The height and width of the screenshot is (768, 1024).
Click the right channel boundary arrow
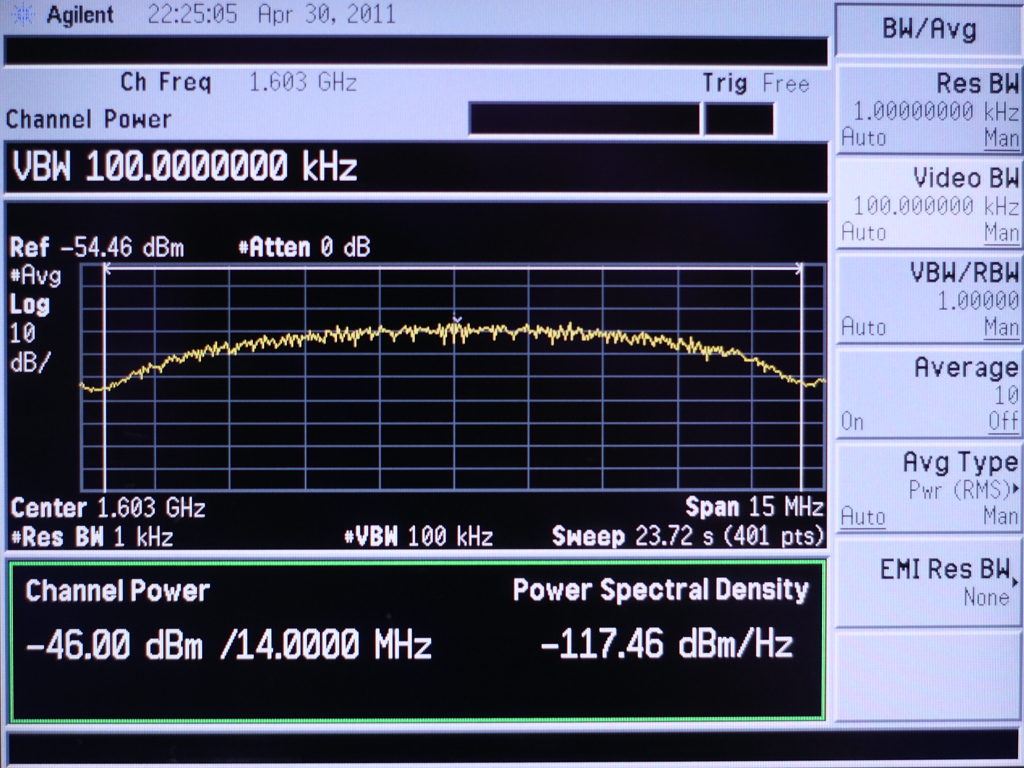[x=798, y=269]
